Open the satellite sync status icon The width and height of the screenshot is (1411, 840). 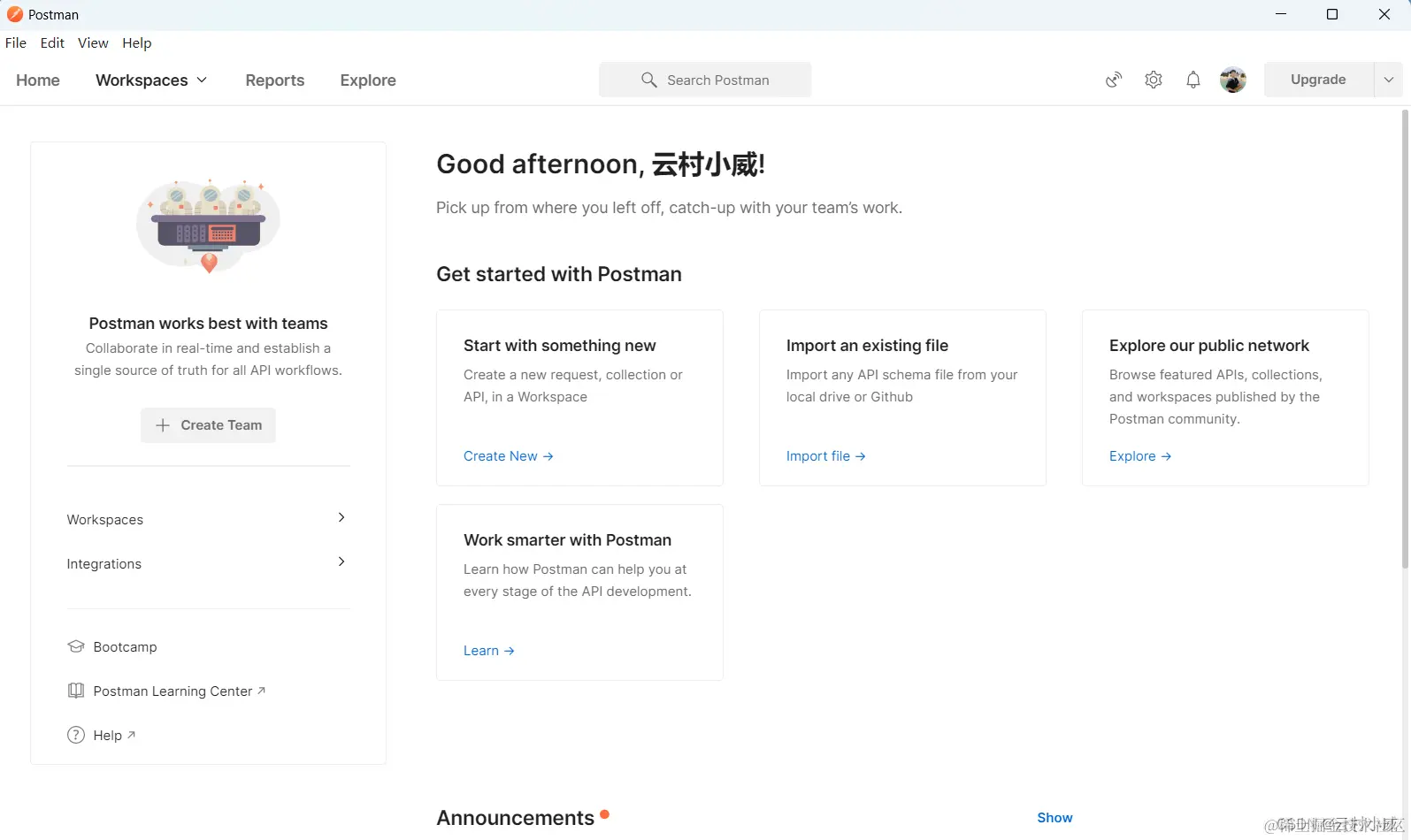[x=1114, y=80]
